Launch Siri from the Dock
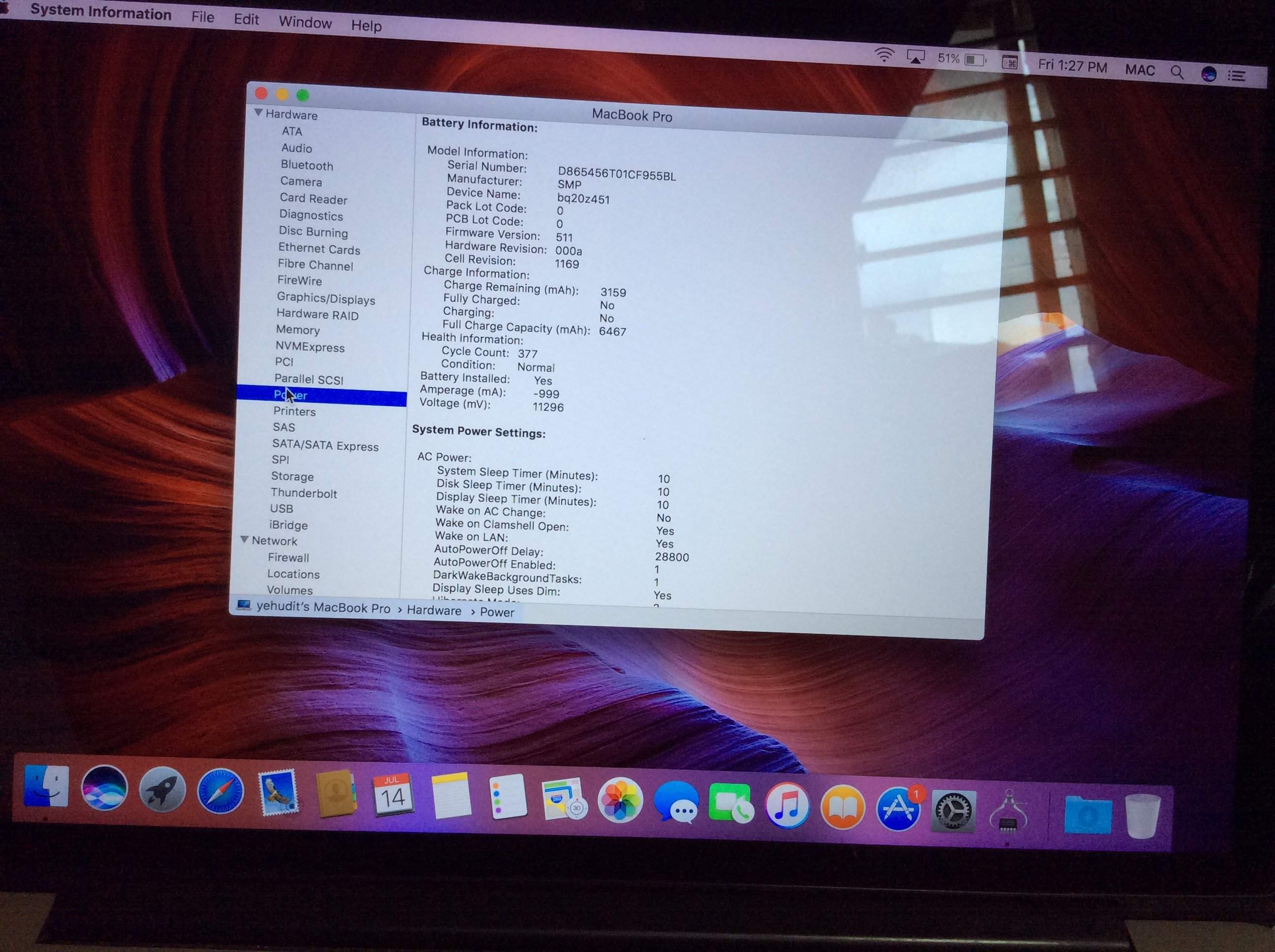The image size is (1275, 952). pyautogui.click(x=104, y=788)
